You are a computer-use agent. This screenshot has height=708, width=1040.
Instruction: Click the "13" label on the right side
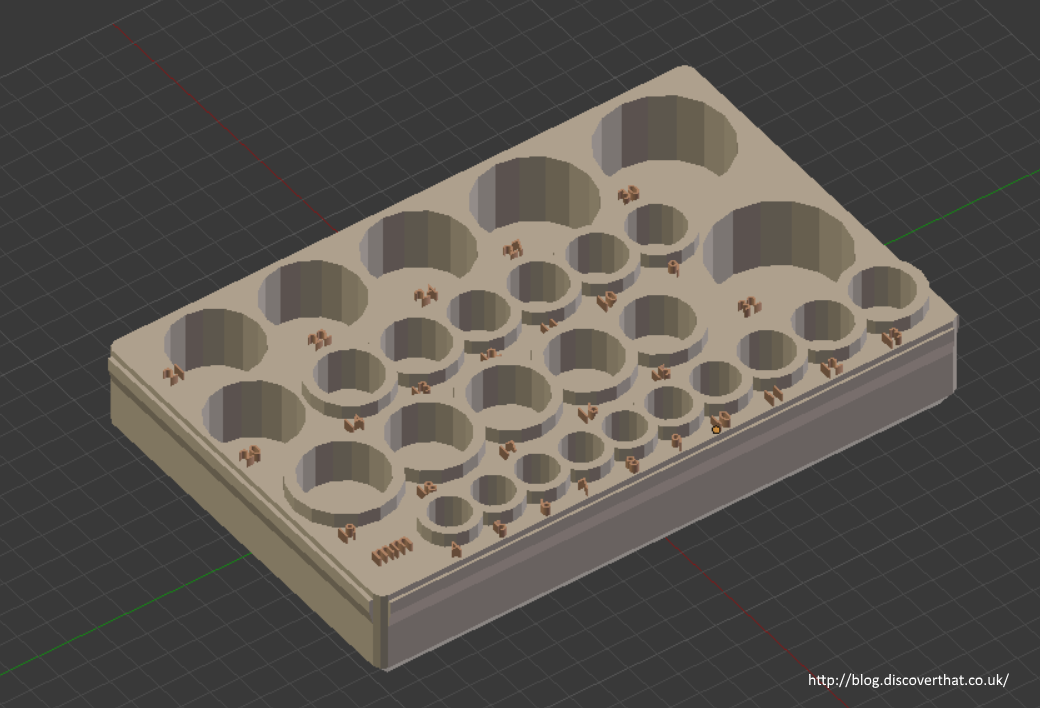click(749, 306)
